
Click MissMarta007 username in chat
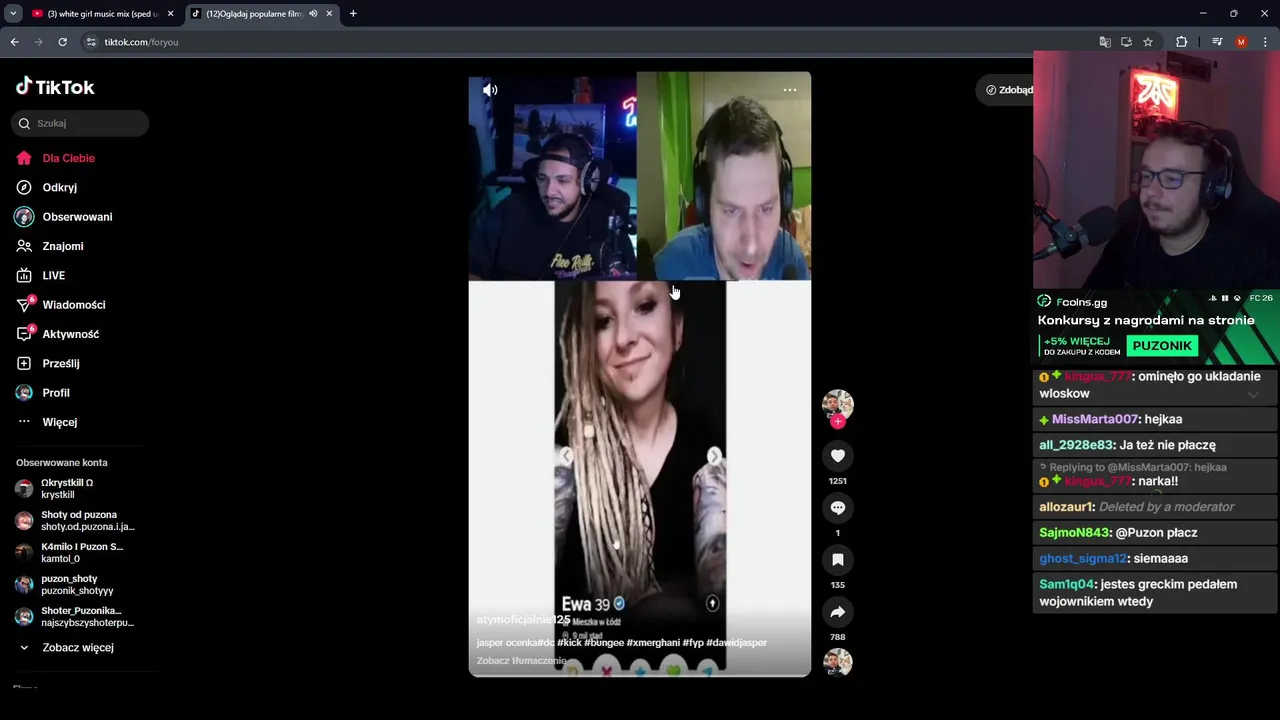[x=1095, y=419]
